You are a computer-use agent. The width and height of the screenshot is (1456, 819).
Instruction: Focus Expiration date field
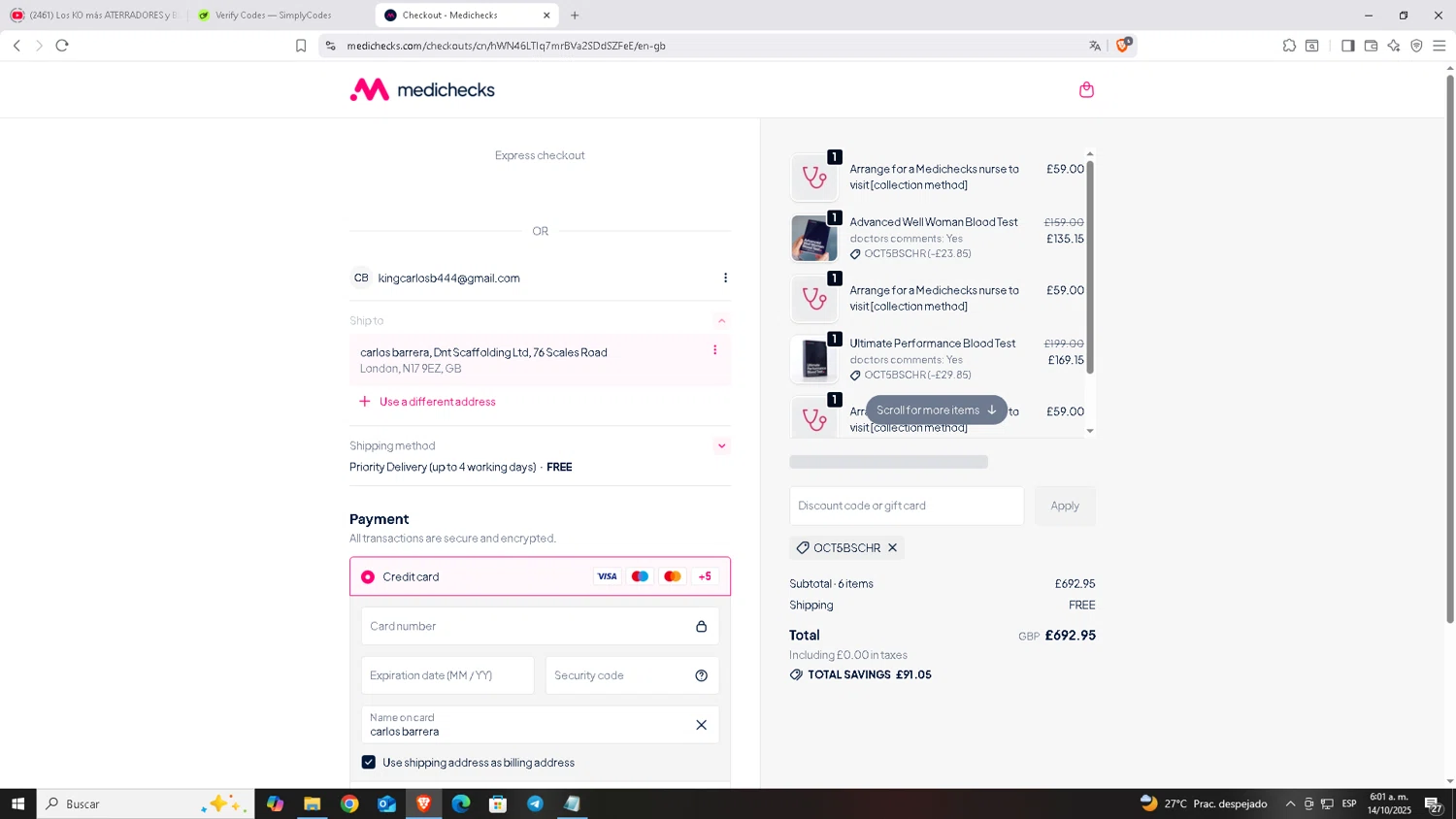point(447,675)
